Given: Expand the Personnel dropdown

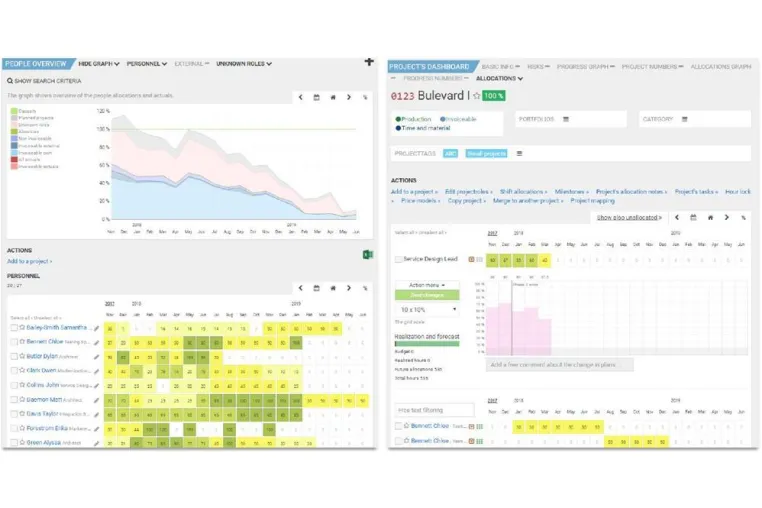Looking at the screenshot, I should (147, 64).
